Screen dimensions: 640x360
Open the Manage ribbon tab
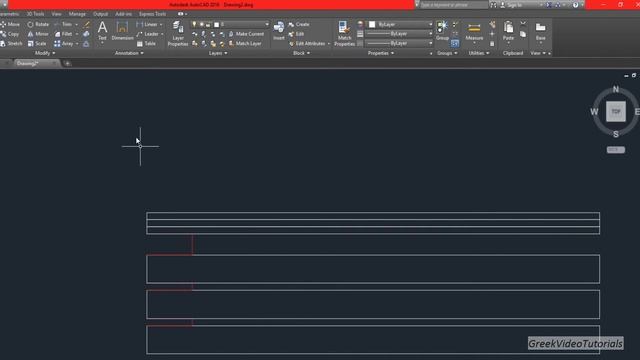[77, 14]
